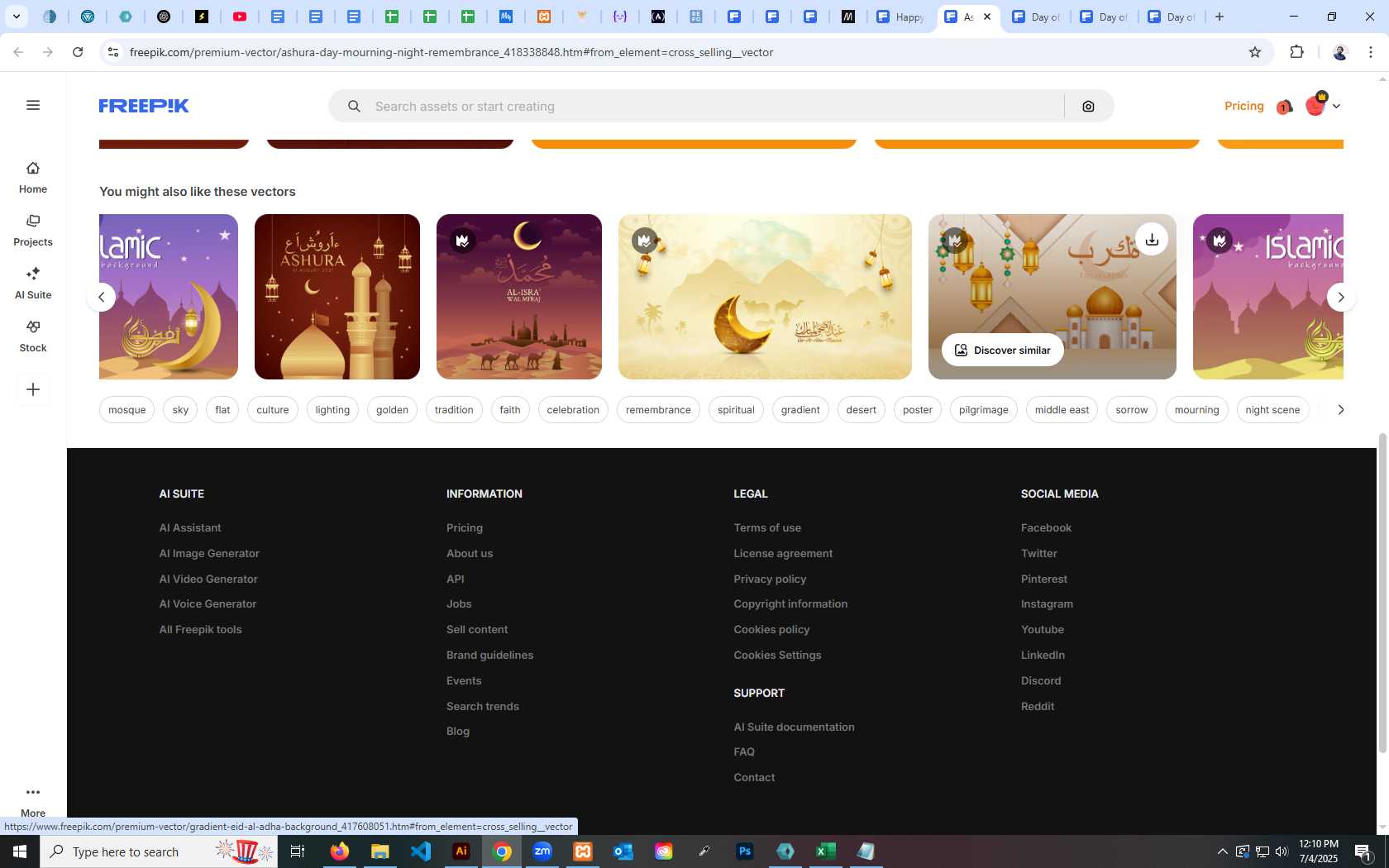The image size is (1389, 868).
Task: Open the License agreement link
Action: (783, 553)
